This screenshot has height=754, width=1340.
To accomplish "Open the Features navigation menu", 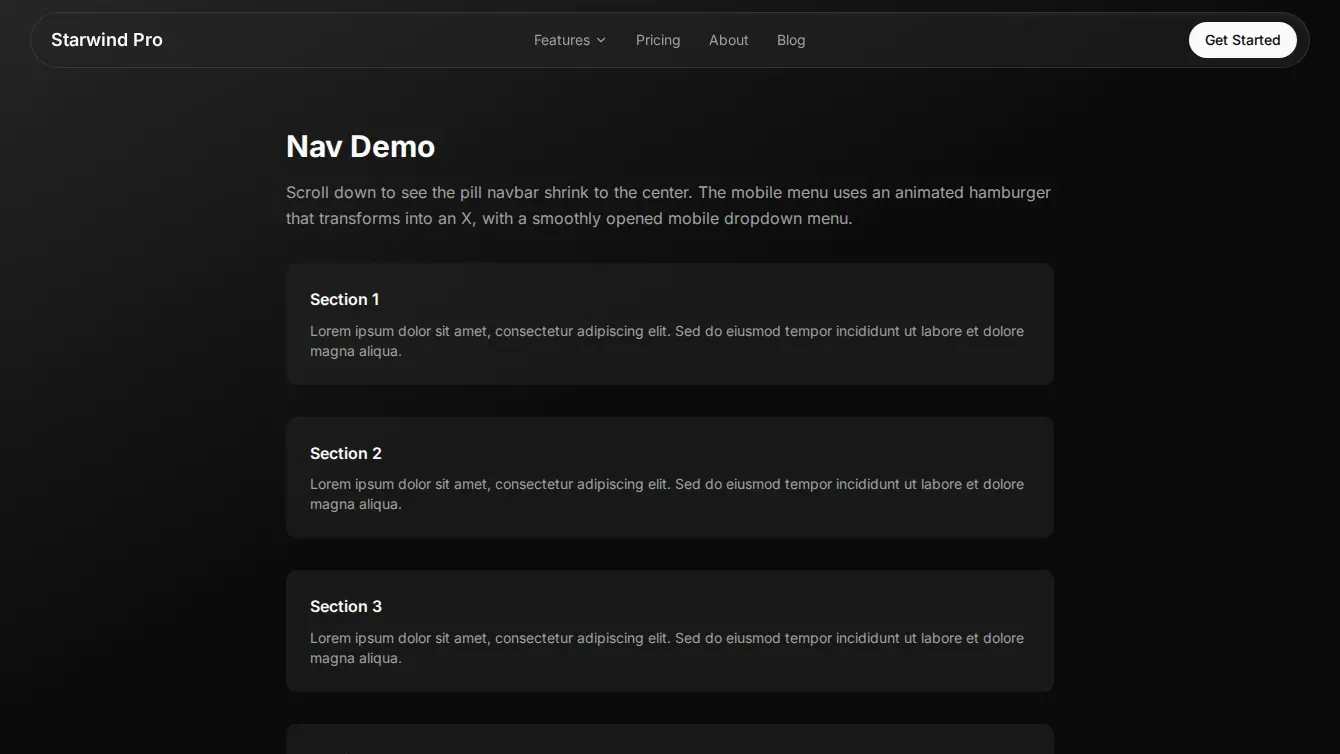I will 562,40.
